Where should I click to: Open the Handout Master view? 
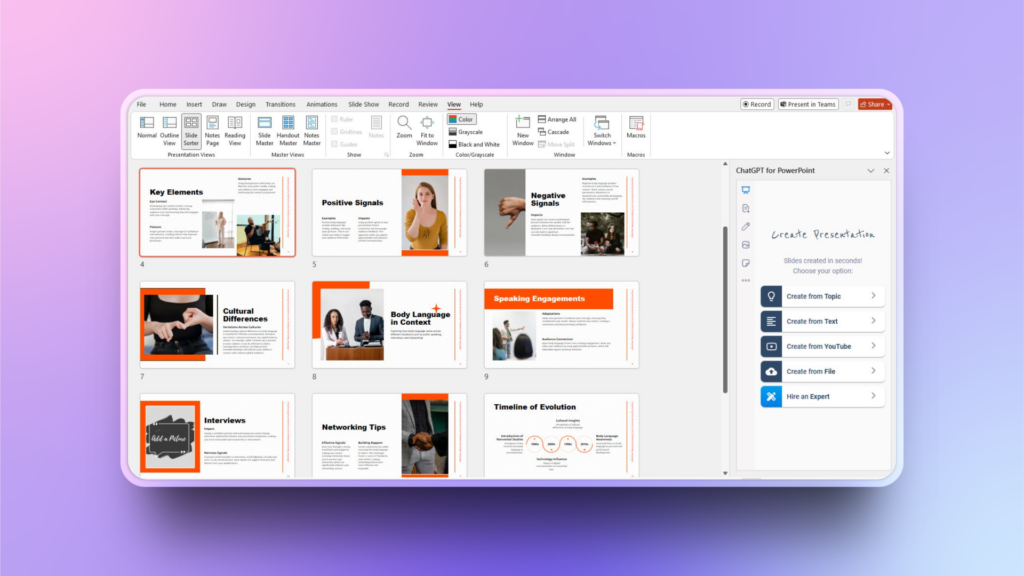(x=288, y=129)
